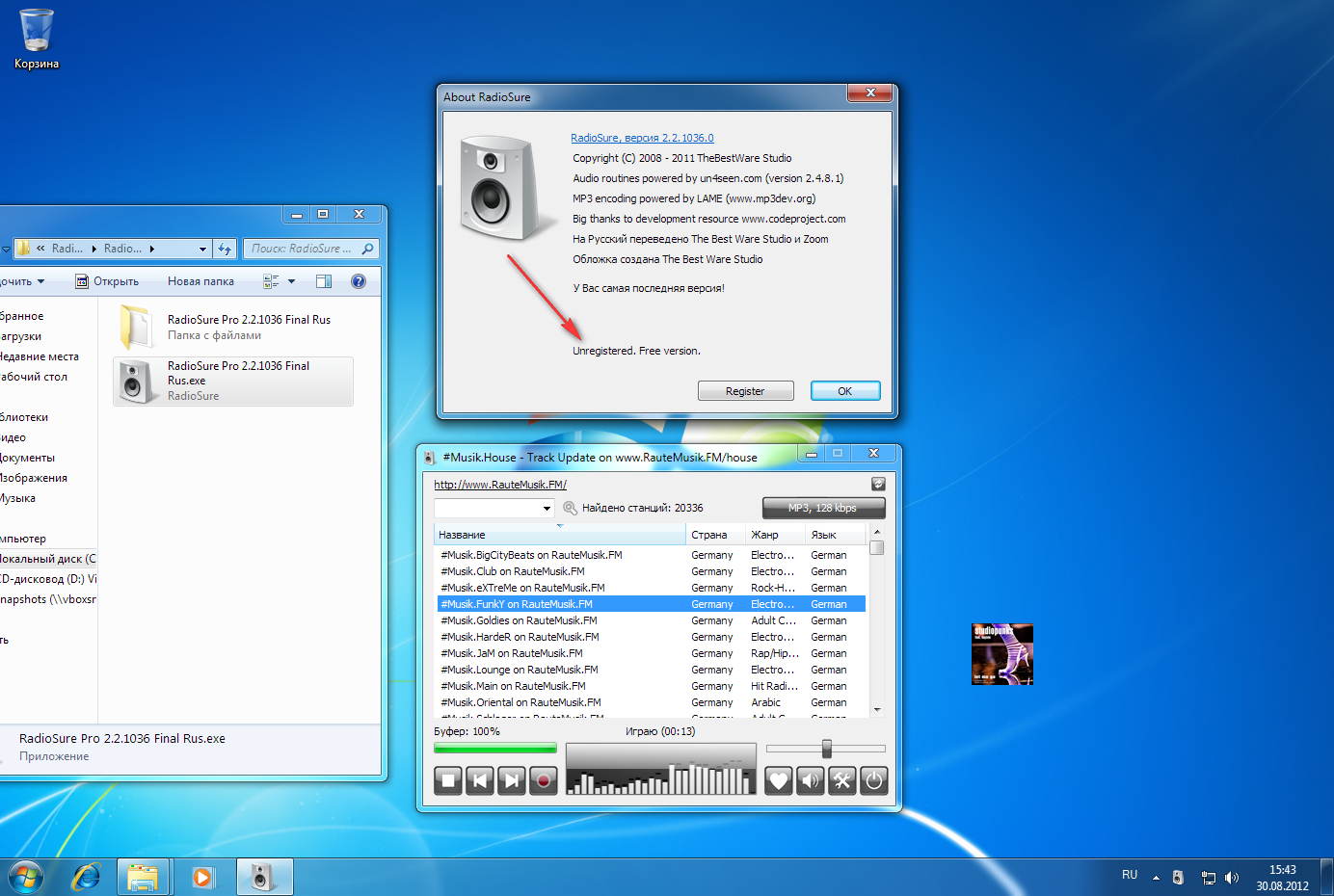Click the magnifier icon beside station count
The image size is (1334, 896).
tap(570, 508)
